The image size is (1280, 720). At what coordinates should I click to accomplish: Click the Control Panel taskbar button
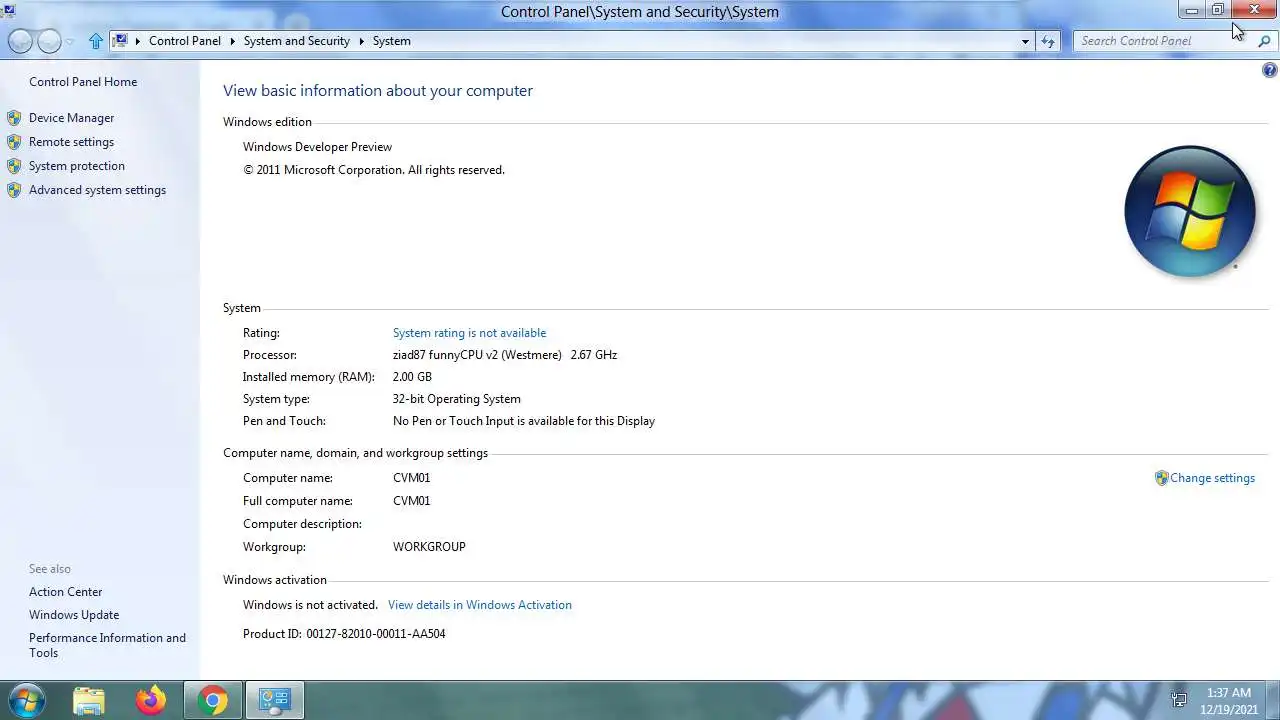coord(274,700)
